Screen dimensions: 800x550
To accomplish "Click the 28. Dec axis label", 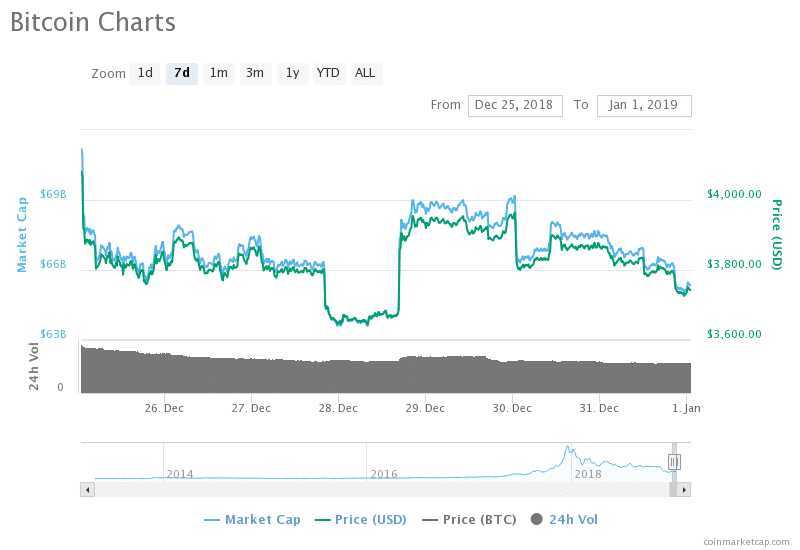I will pos(338,409).
